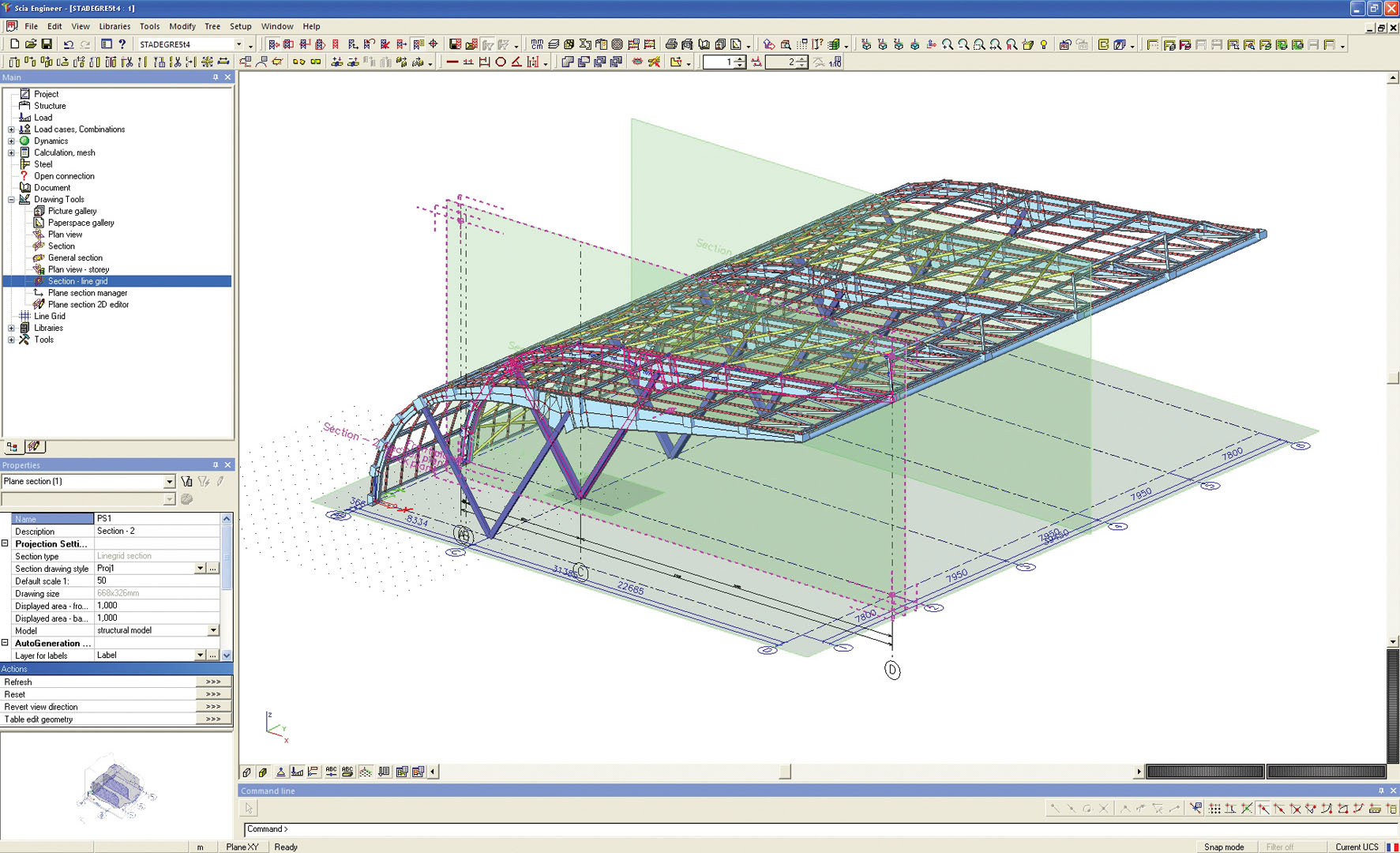This screenshot has width=1400, height=853.
Task: Open the Modify menu
Action: [x=182, y=26]
